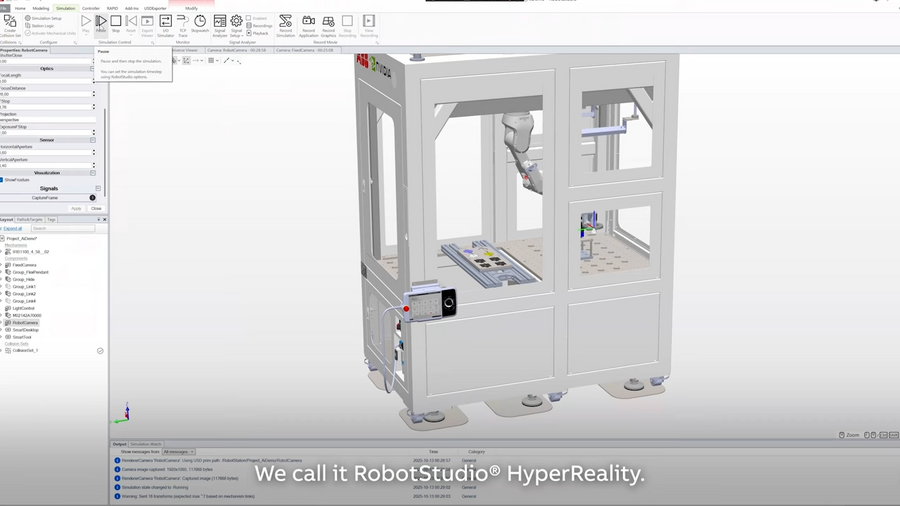Open the RAPID ribbon tab

[112, 9]
